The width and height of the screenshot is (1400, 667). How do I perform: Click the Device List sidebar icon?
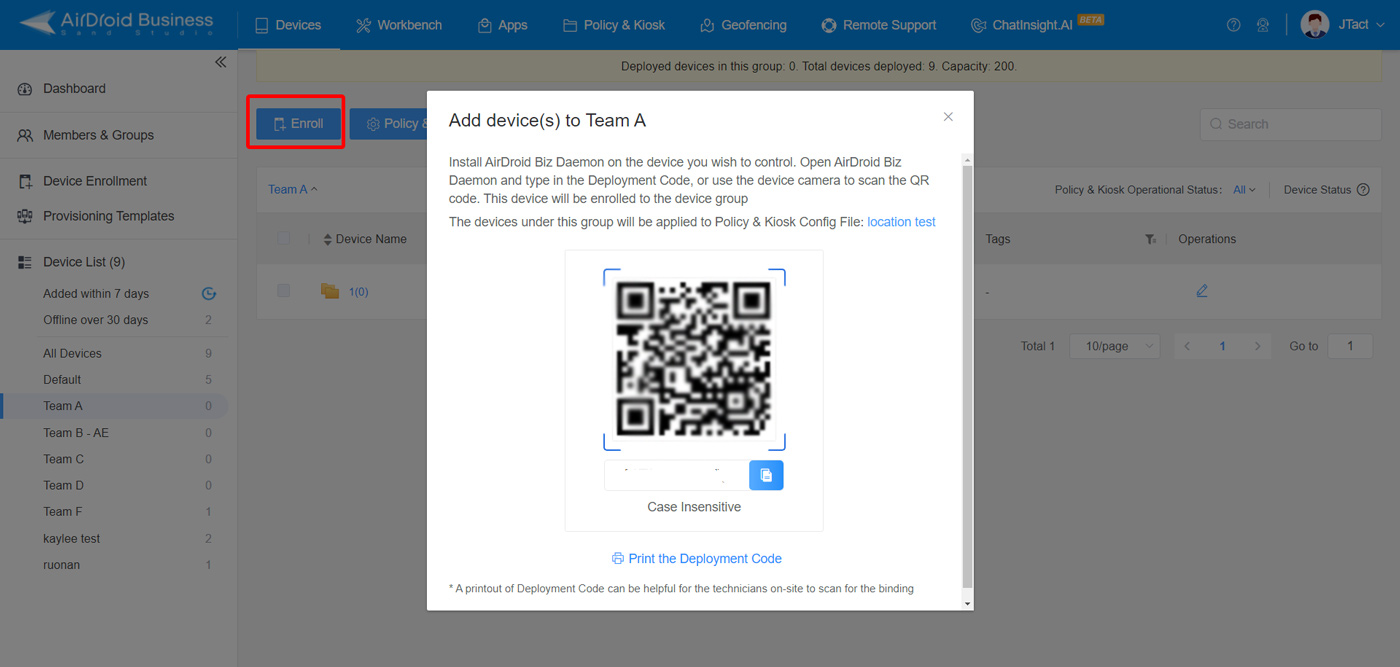25,262
